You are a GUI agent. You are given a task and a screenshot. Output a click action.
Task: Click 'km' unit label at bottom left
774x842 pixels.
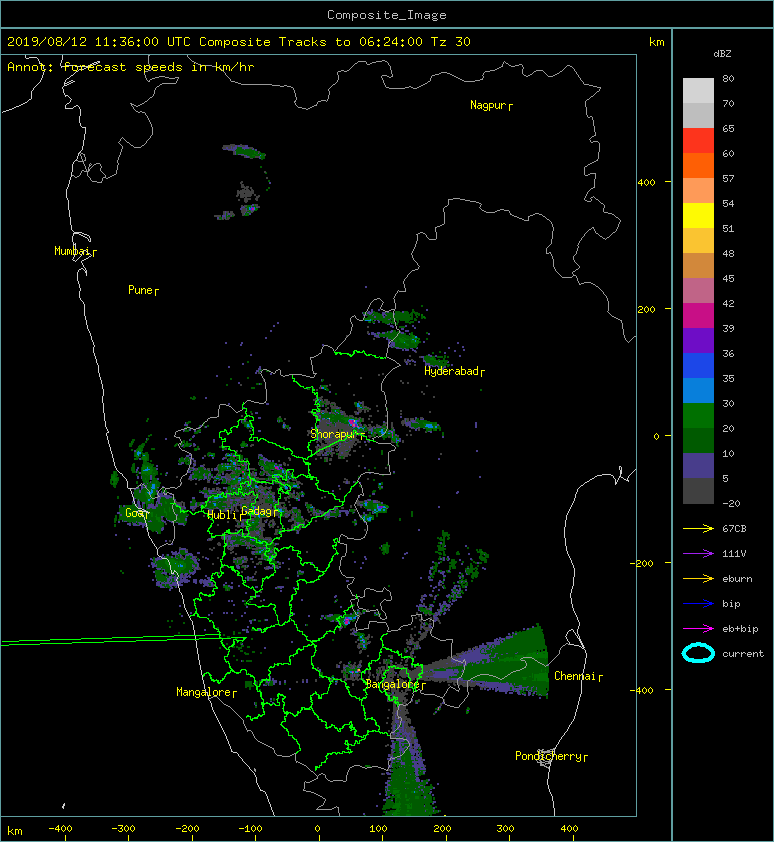click(x=15, y=831)
